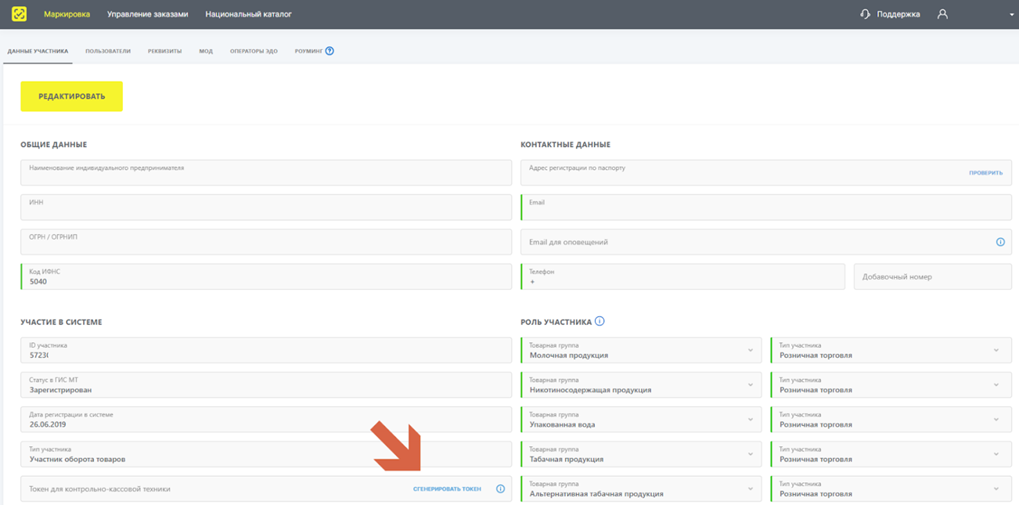Click Статус в ГИС МТ field
Viewport: 1019px width, 505px height.
point(266,385)
